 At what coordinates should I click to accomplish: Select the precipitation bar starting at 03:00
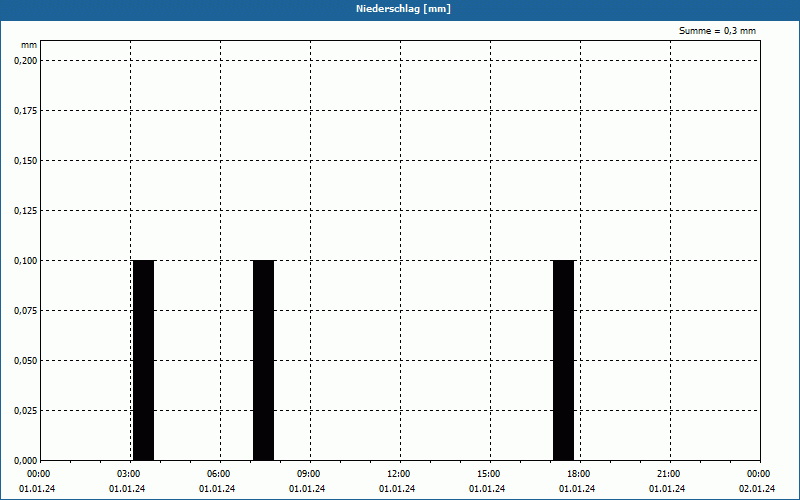pos(143,360)
